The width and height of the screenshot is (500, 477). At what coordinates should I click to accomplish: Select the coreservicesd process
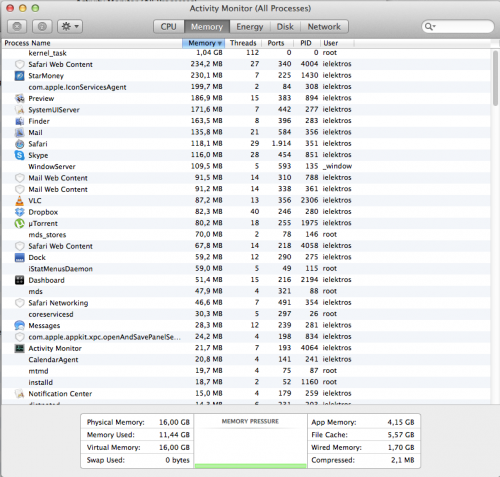(246, 314)
